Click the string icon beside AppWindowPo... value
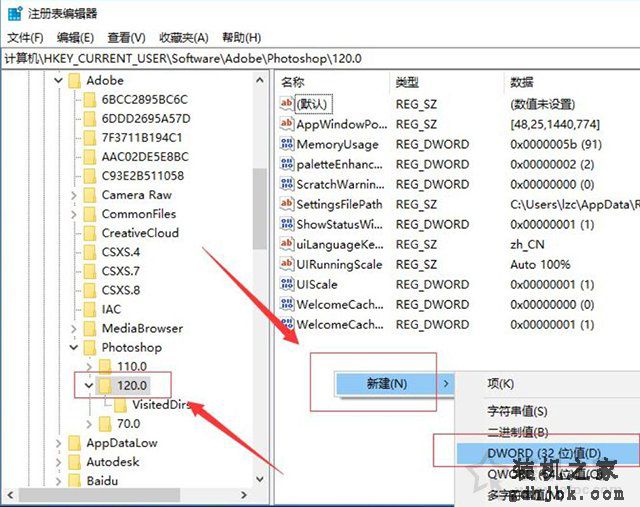This screenshot has width=640, height=507. coord(287,123)
